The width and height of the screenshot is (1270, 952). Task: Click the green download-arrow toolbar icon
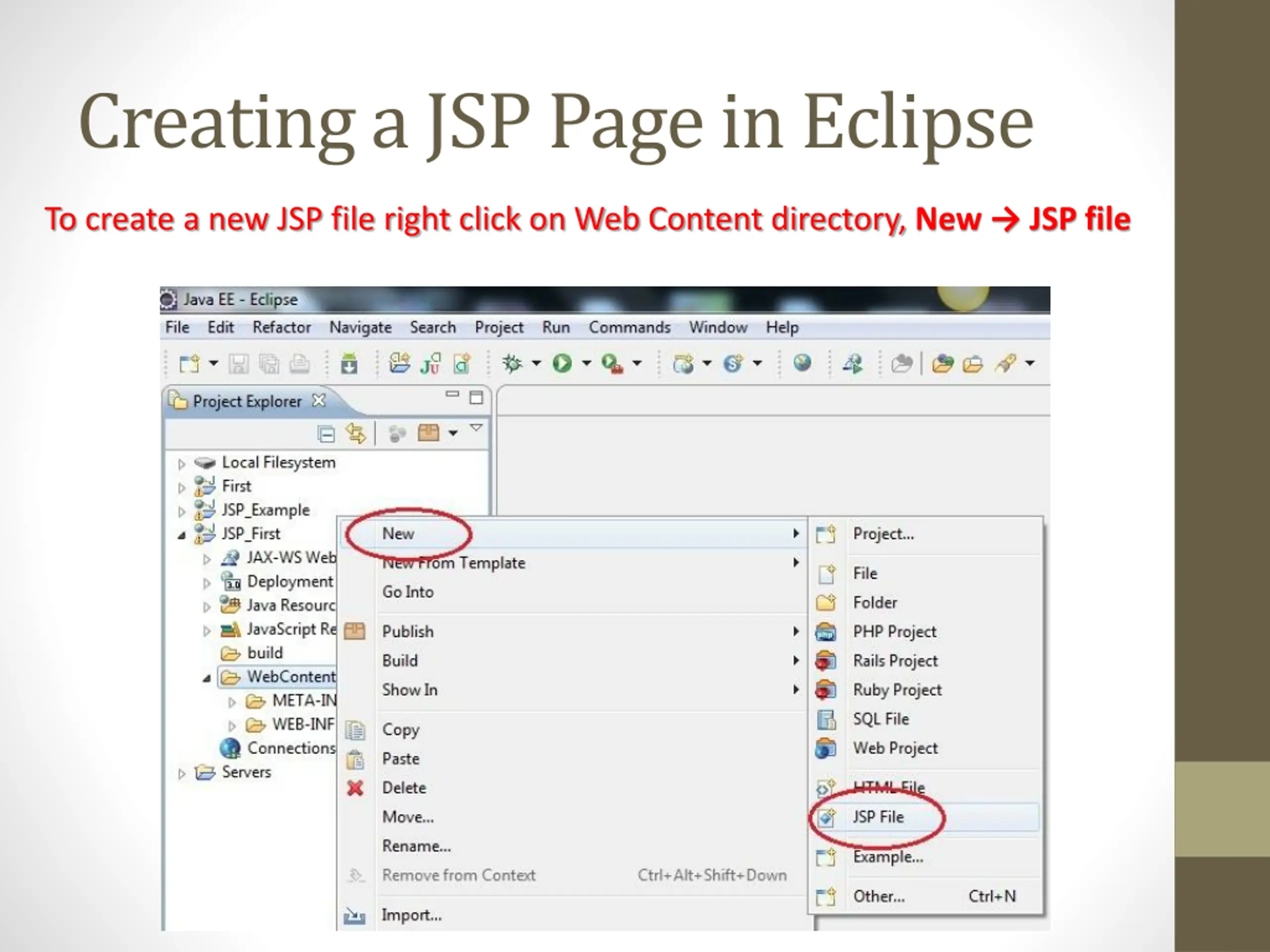click(349, 364)
